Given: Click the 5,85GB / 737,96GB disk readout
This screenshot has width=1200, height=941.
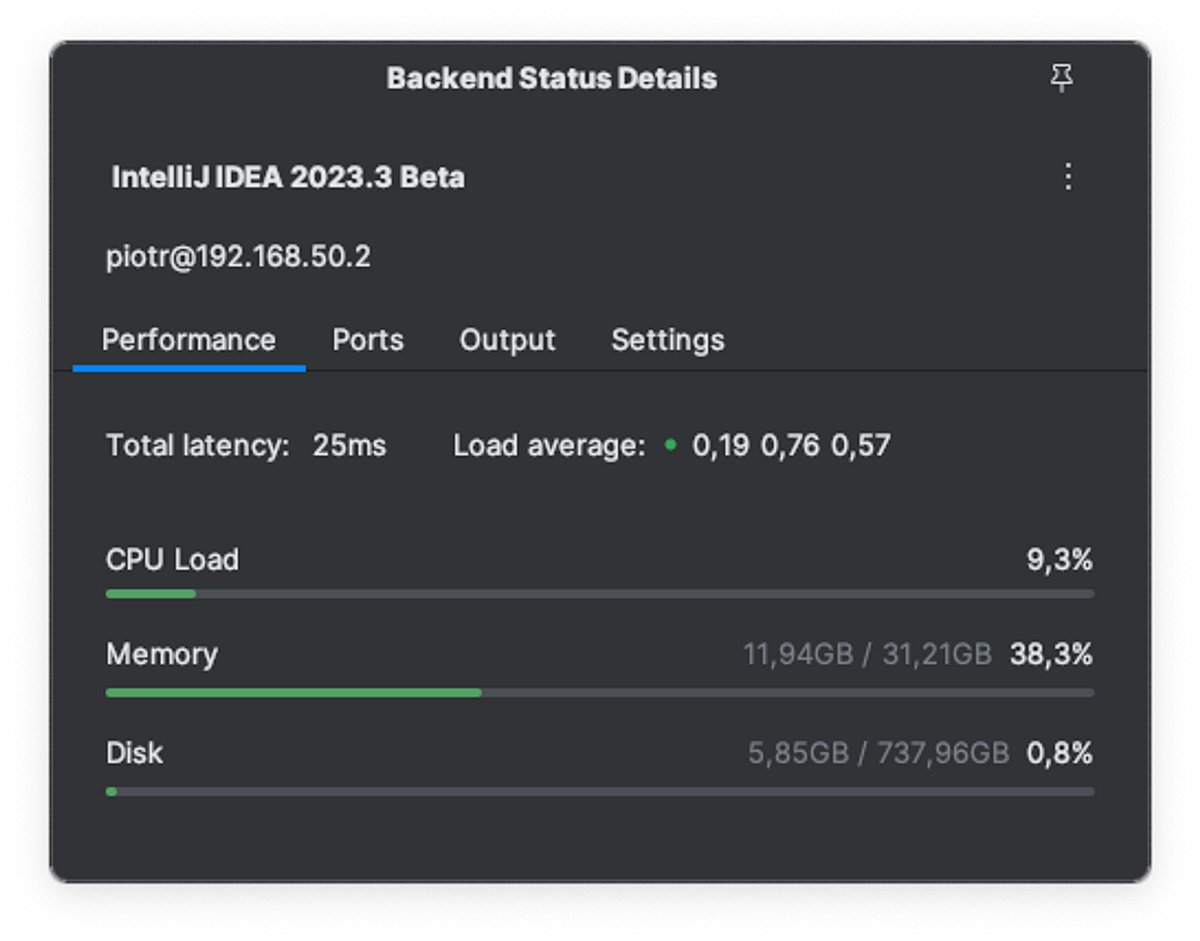Looking at the screenshot, I should click(878, 753).
